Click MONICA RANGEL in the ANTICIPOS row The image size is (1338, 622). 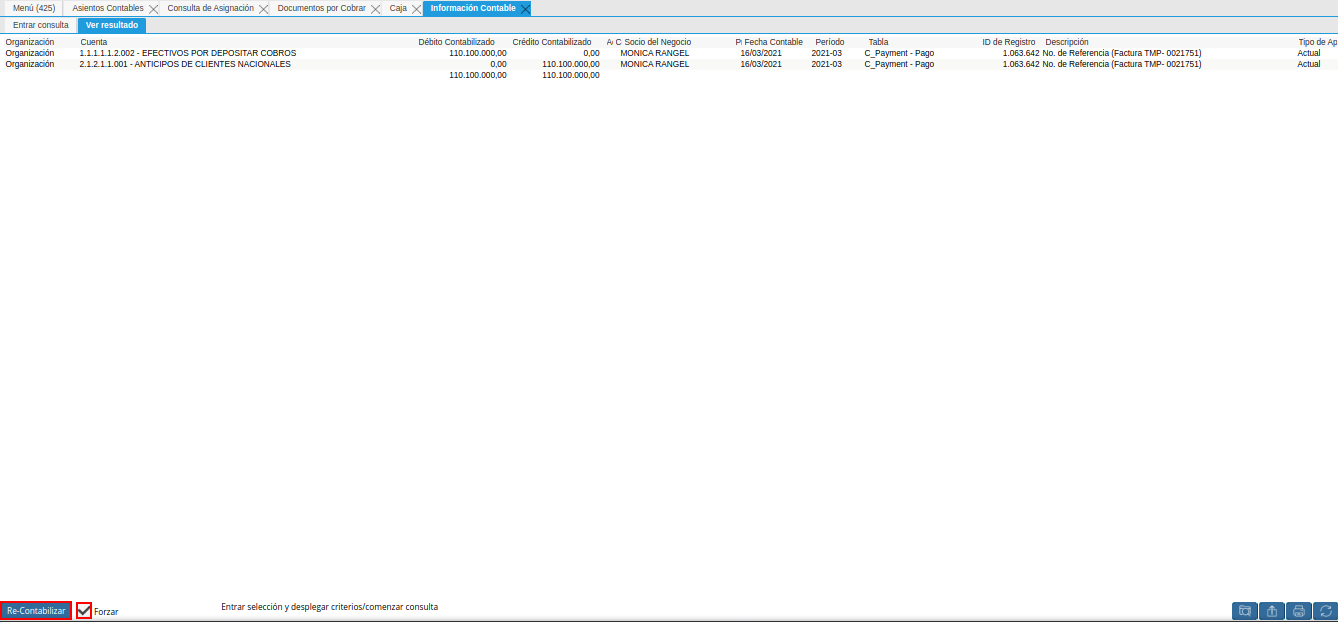click(x=654, y=64)
